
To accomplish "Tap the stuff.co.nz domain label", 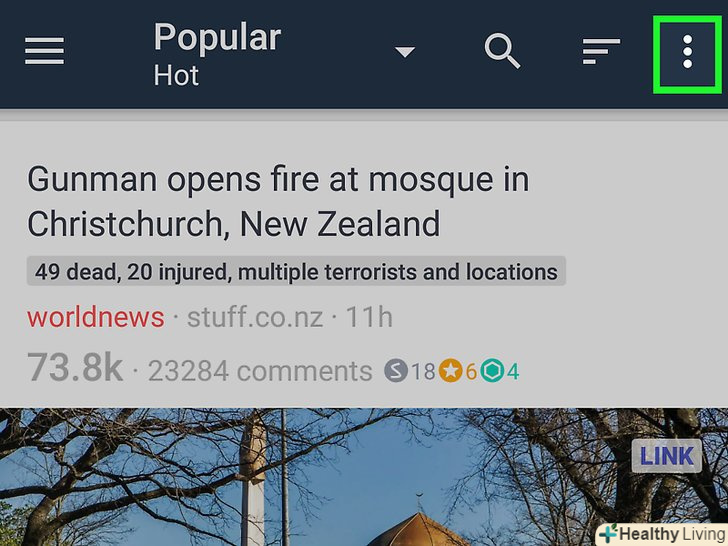I will [x=255, y=318].
